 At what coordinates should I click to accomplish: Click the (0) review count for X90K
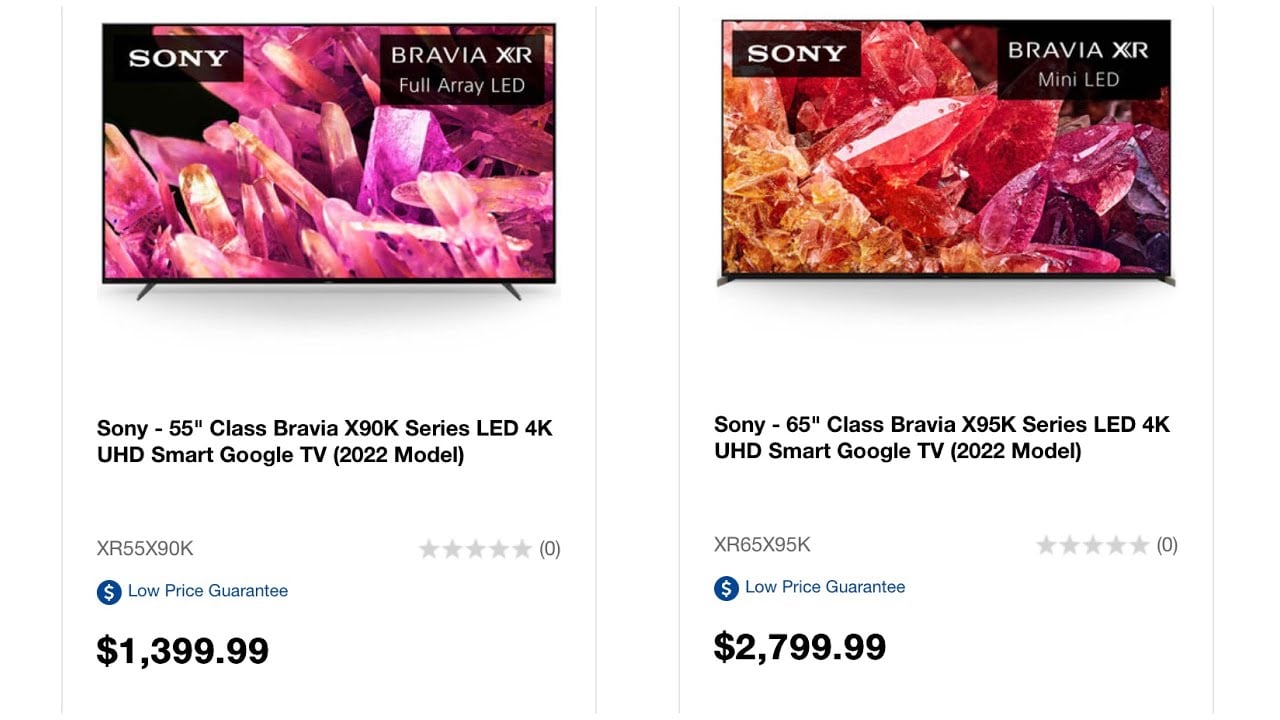(550, 548)
